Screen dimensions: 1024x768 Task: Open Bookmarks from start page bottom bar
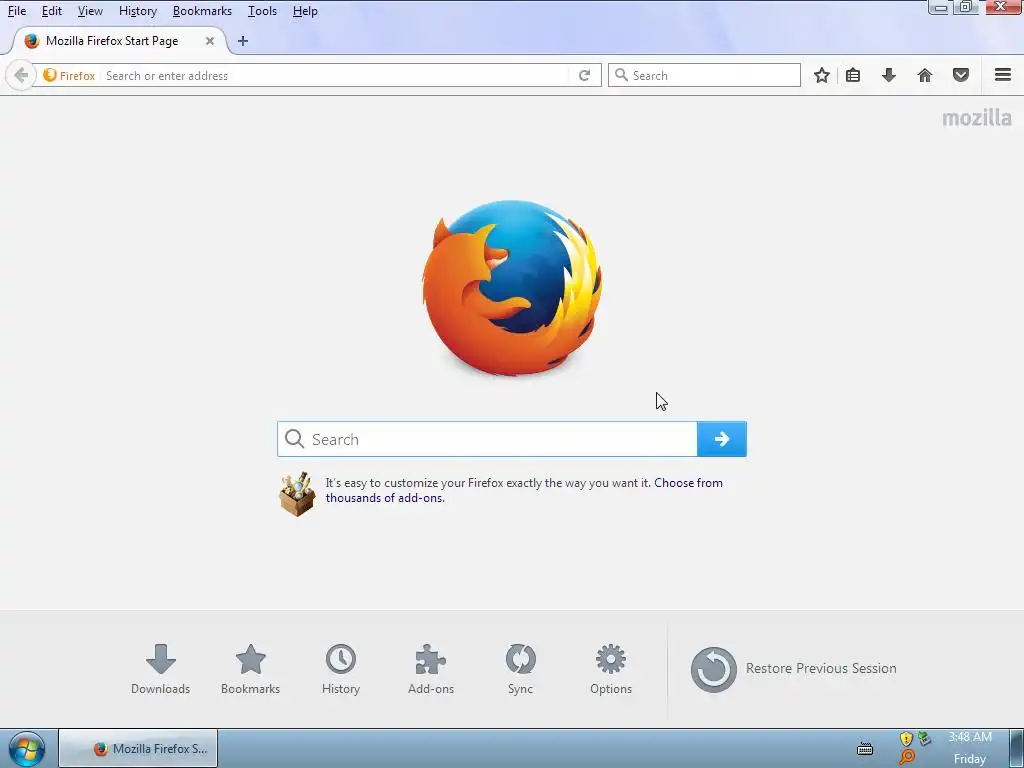click(250, 669)
